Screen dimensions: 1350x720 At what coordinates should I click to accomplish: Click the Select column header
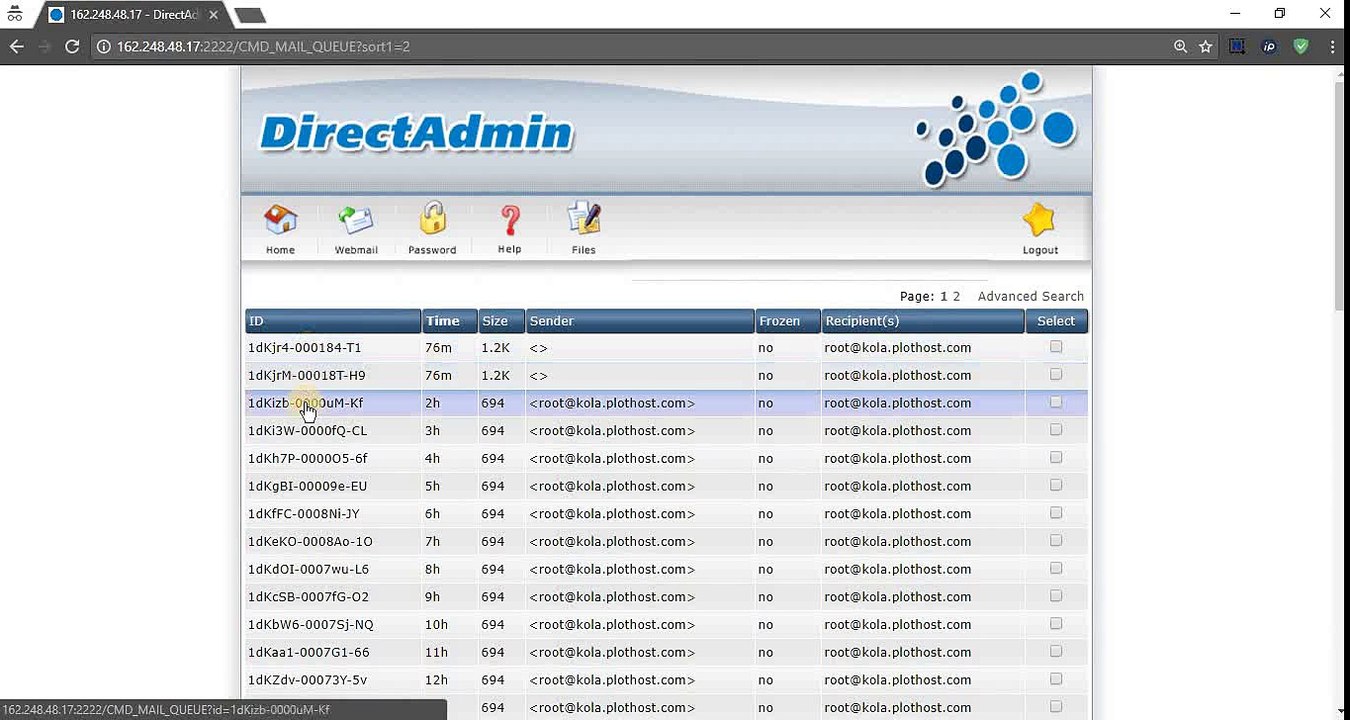coord(1056,321)
